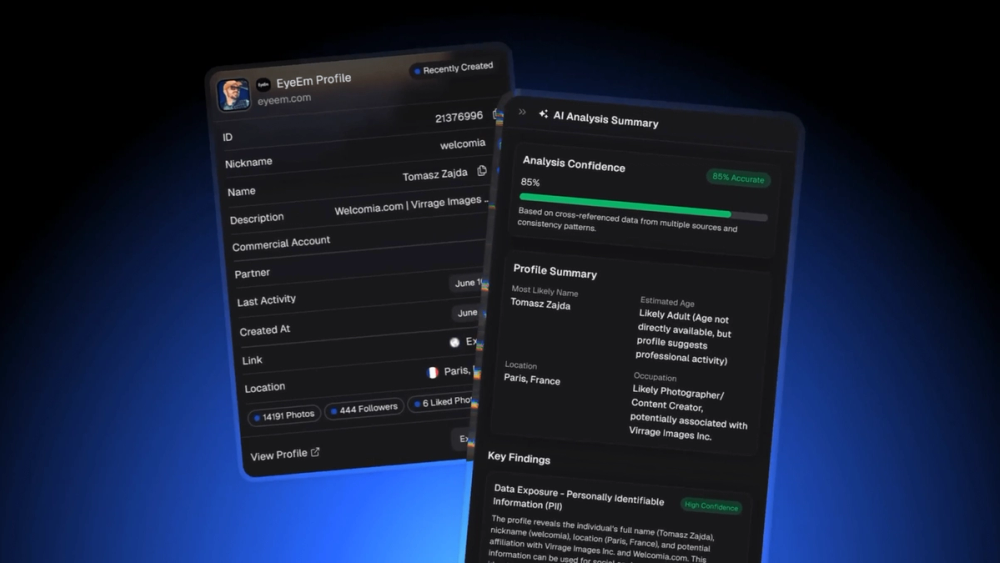The height and width of the screenshot is (563, 1000).
Task: Click the Last Activity June date chip
Action: (x=467, y=282)
